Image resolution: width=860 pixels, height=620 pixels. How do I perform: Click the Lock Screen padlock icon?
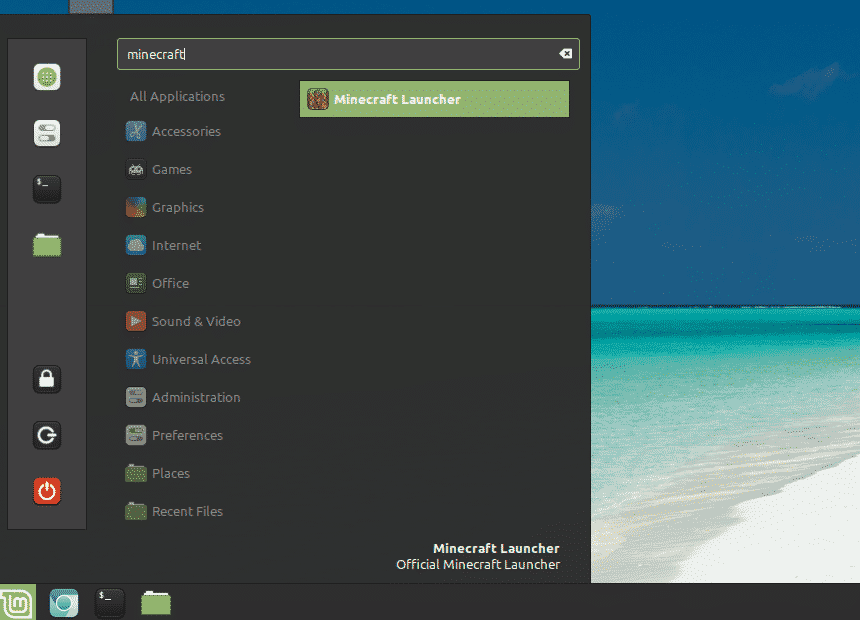pos(47,379)
